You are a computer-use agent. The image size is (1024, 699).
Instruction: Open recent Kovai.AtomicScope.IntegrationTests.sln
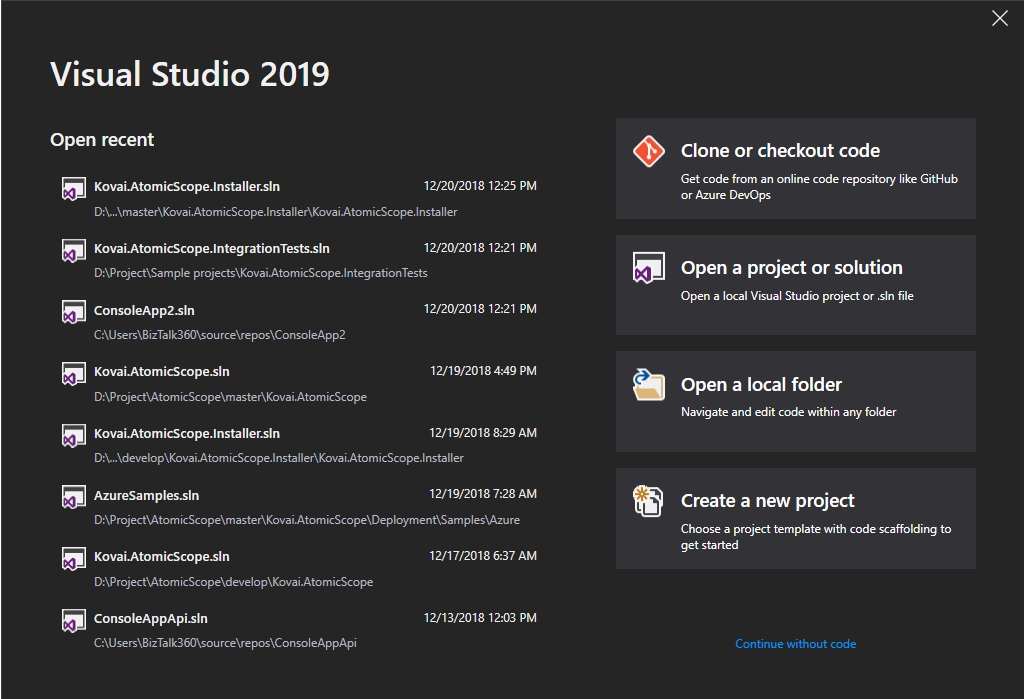(x=297, y=261)
